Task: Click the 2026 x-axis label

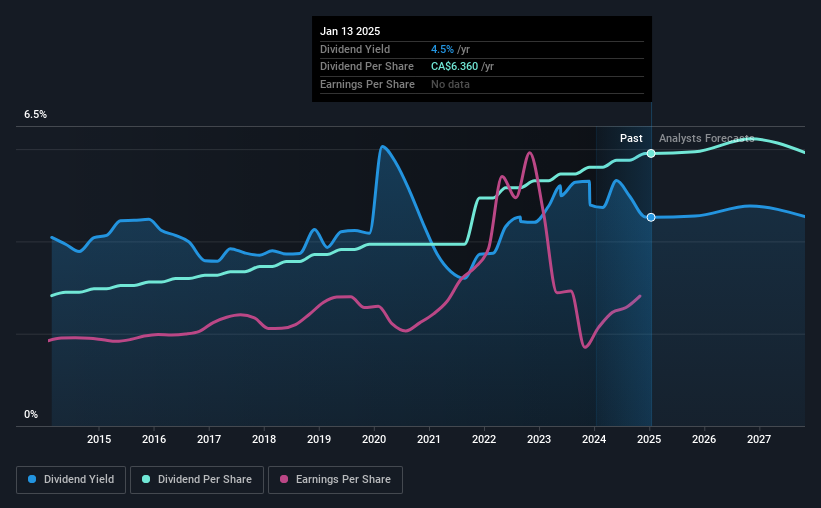Action: (704, 439)
